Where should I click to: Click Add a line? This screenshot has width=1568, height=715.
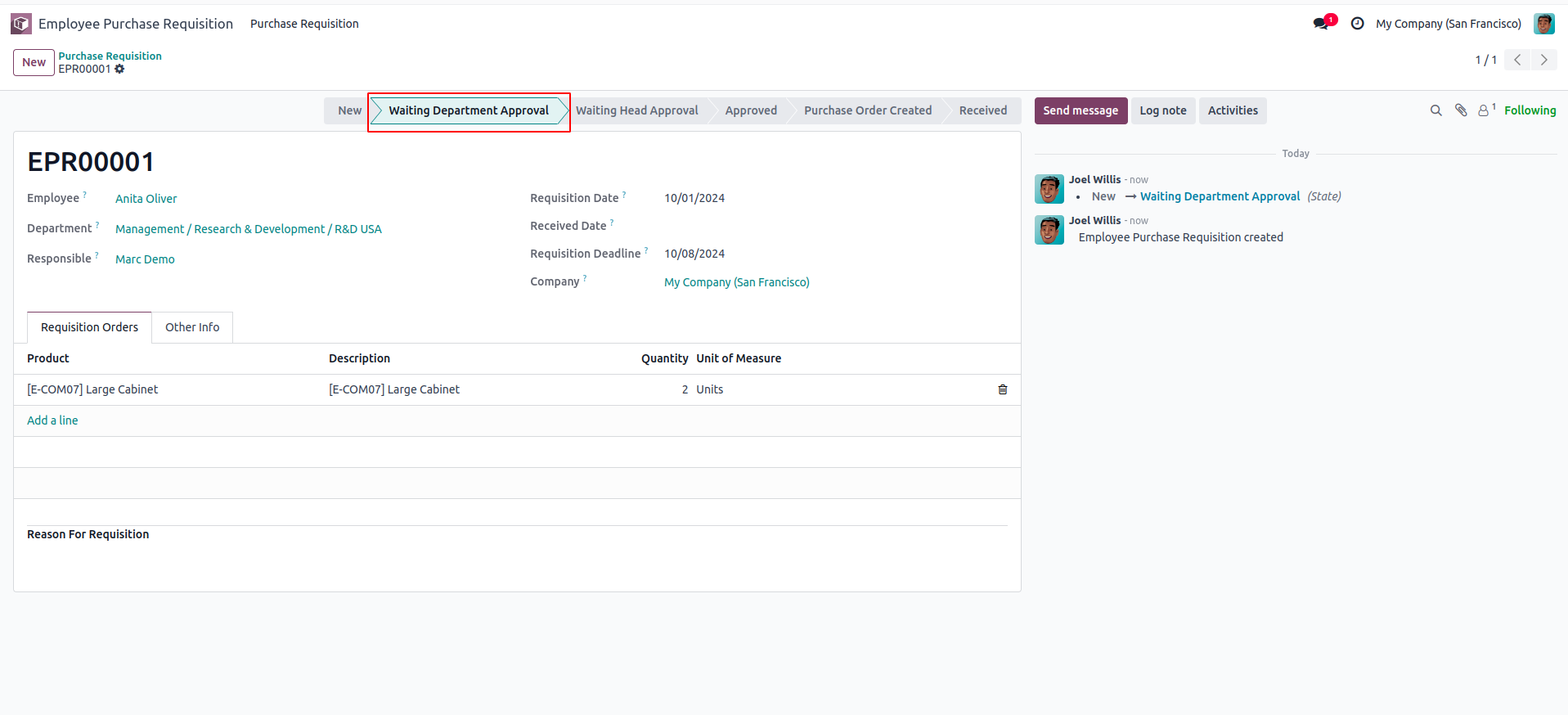click(52, 420)
